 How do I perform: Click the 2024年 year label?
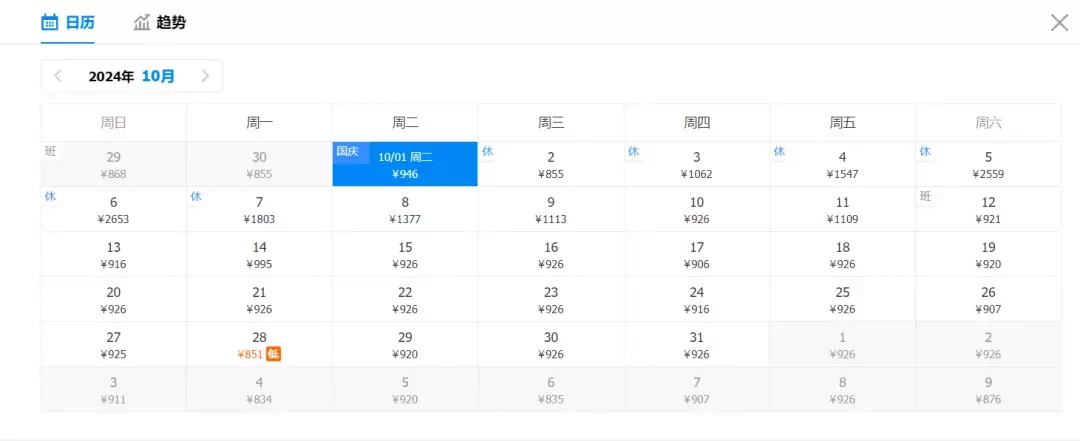[x=111, y=76]
